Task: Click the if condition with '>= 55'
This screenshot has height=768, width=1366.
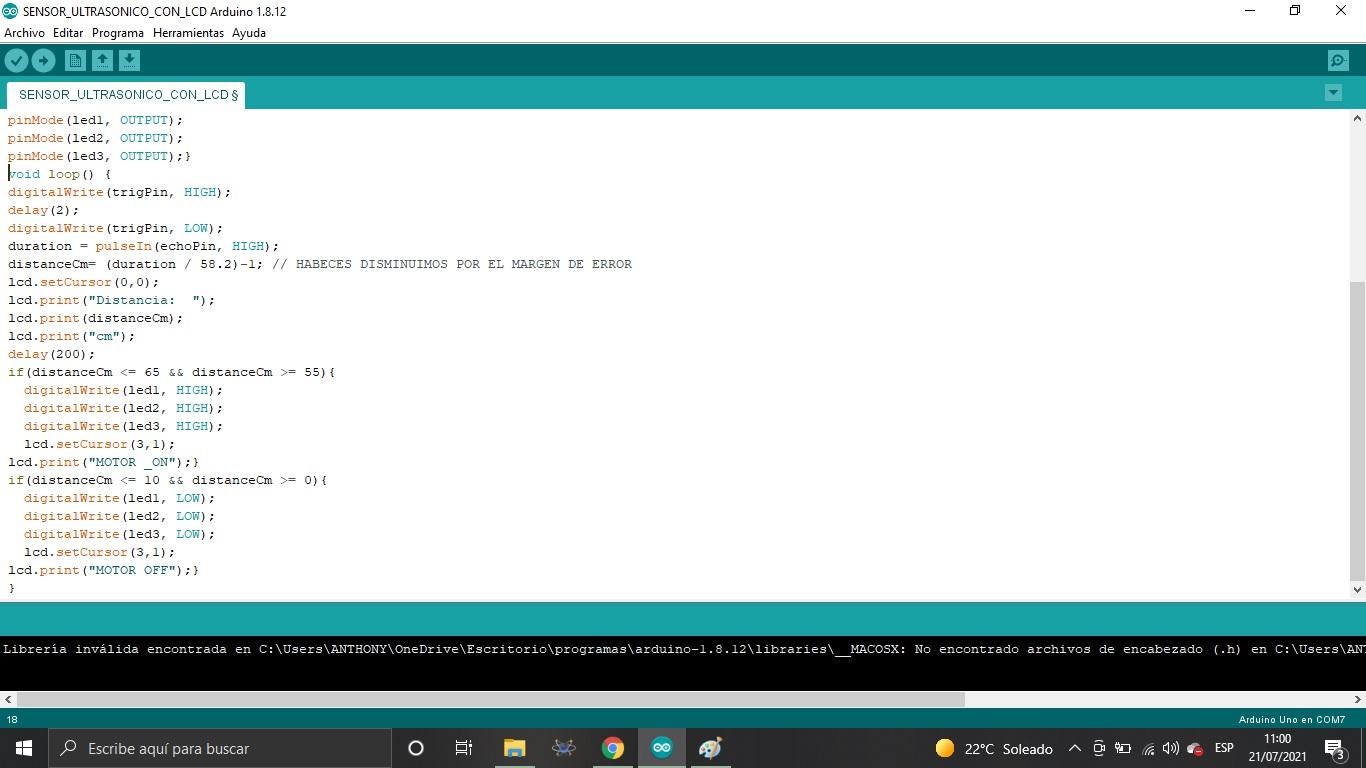Action: click(172, 372)
